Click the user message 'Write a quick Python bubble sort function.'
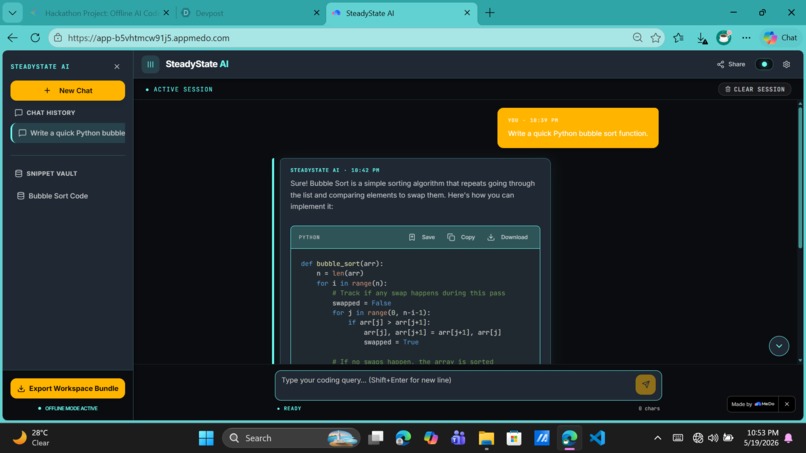This screenshot has height=453, width=806. [578, 128]
